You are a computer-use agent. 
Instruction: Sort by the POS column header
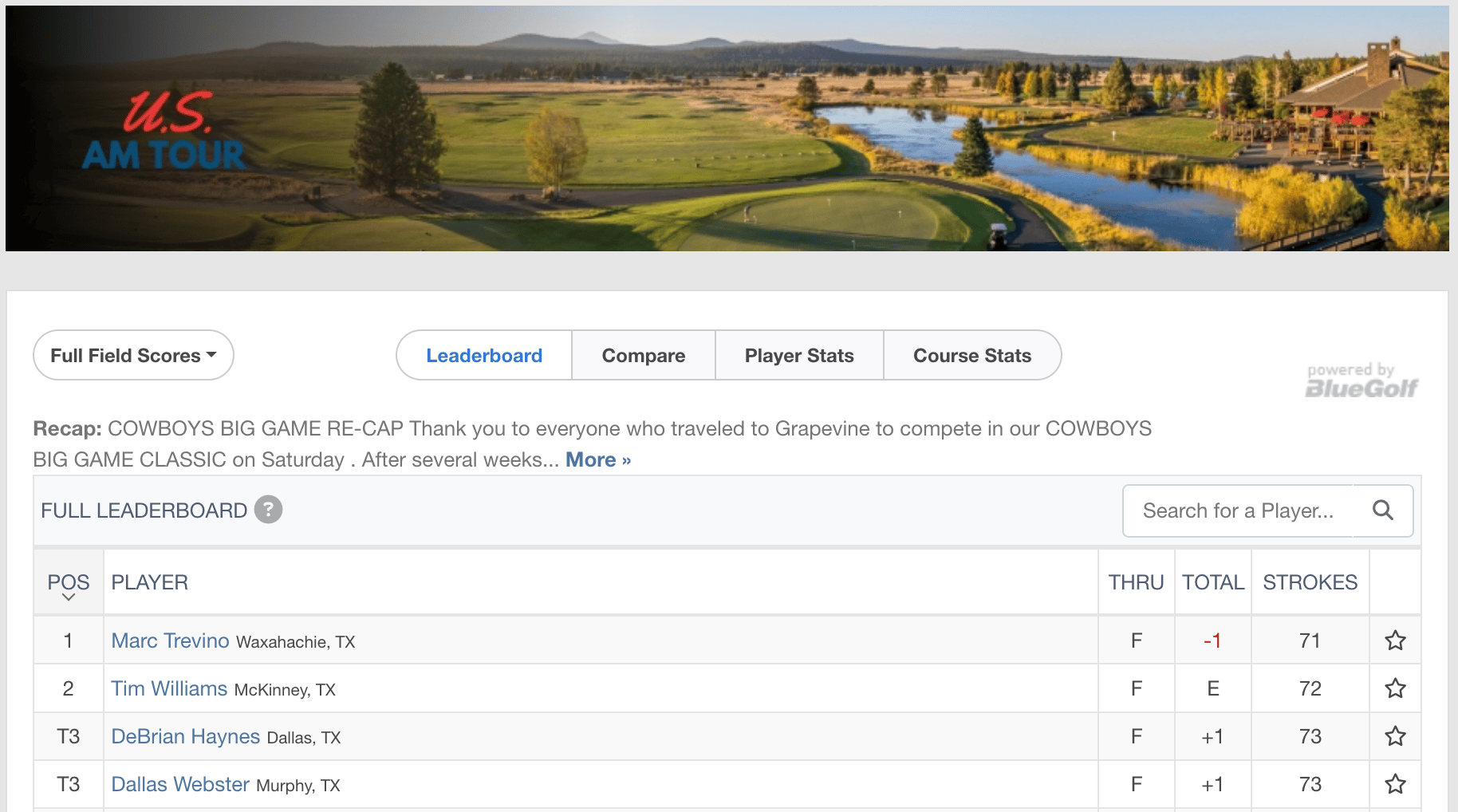(x=69, y=582)
